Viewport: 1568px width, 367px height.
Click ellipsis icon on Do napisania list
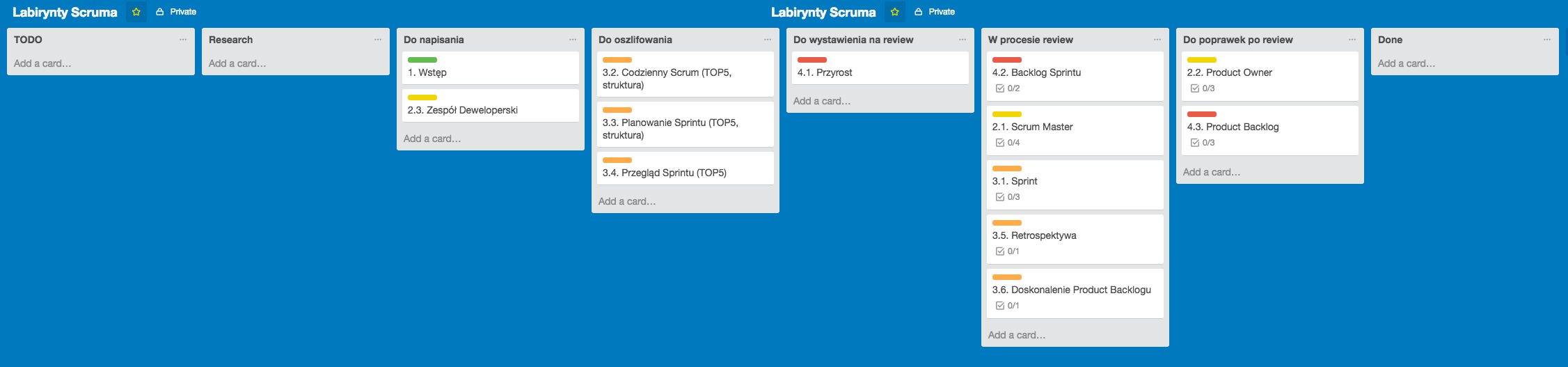(x=572, y=40)
